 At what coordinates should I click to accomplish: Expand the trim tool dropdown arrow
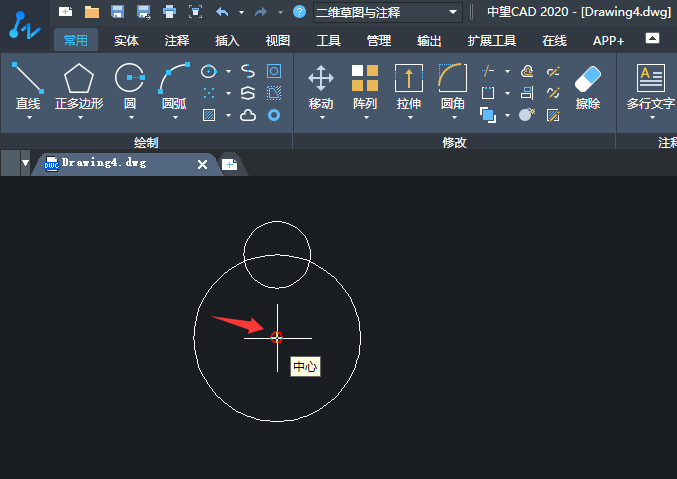point(507,71)
